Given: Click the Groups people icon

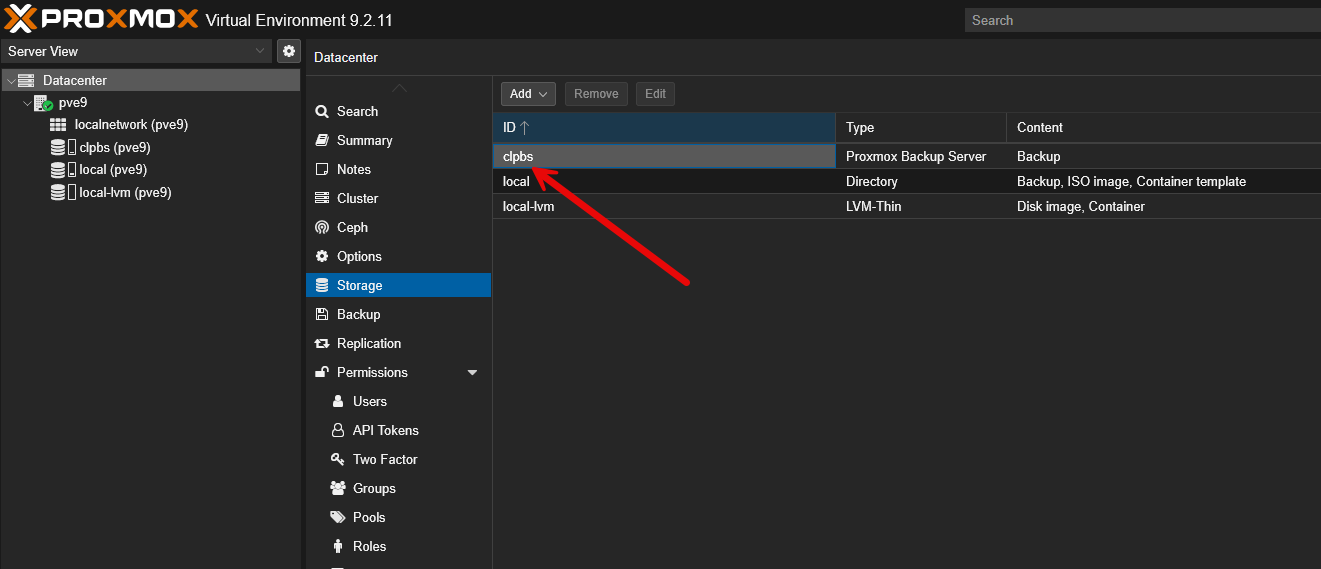Looking at the screenshot, I should [337, 488].
